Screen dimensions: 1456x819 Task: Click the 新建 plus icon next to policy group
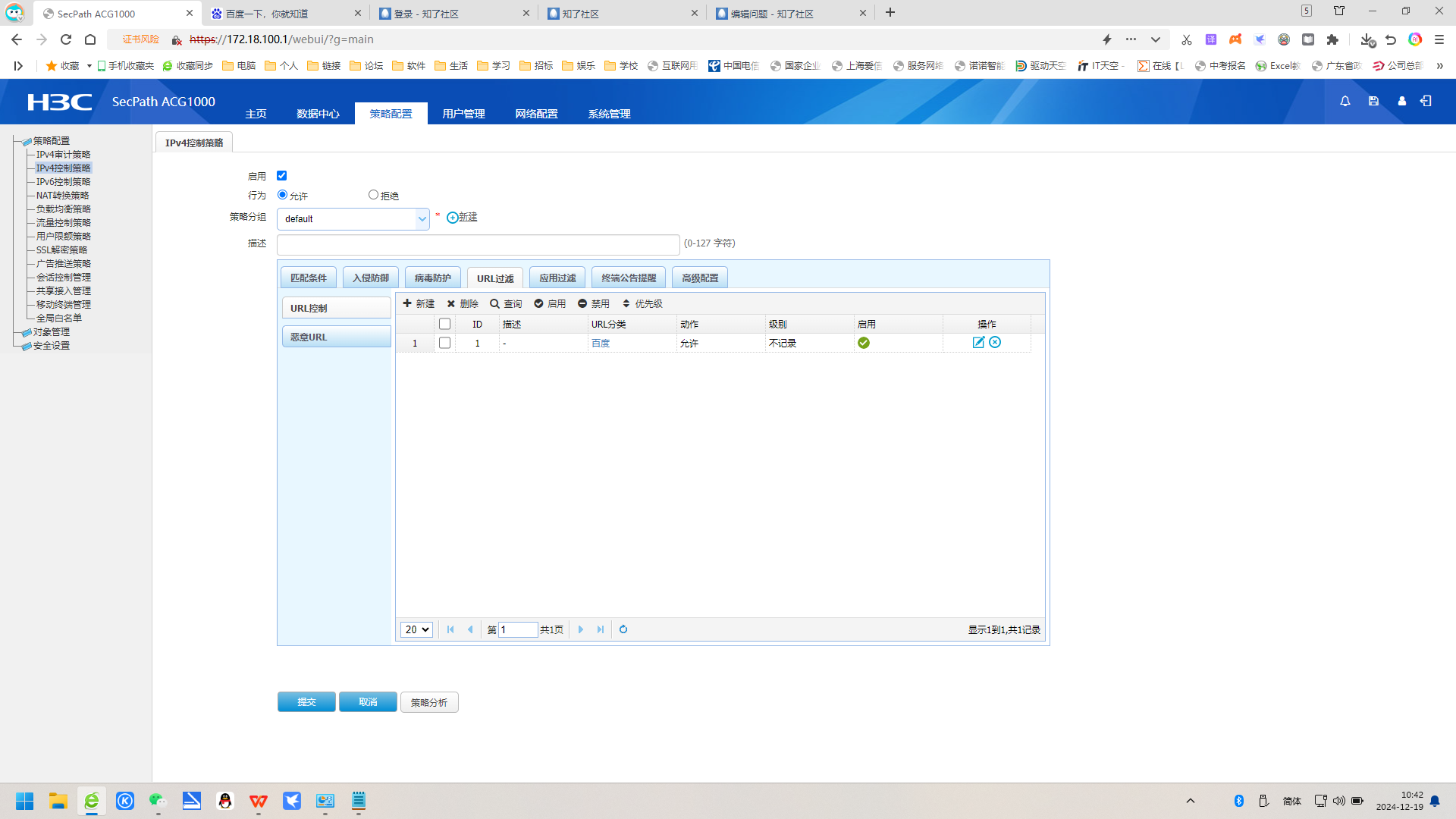click(453, 218)
